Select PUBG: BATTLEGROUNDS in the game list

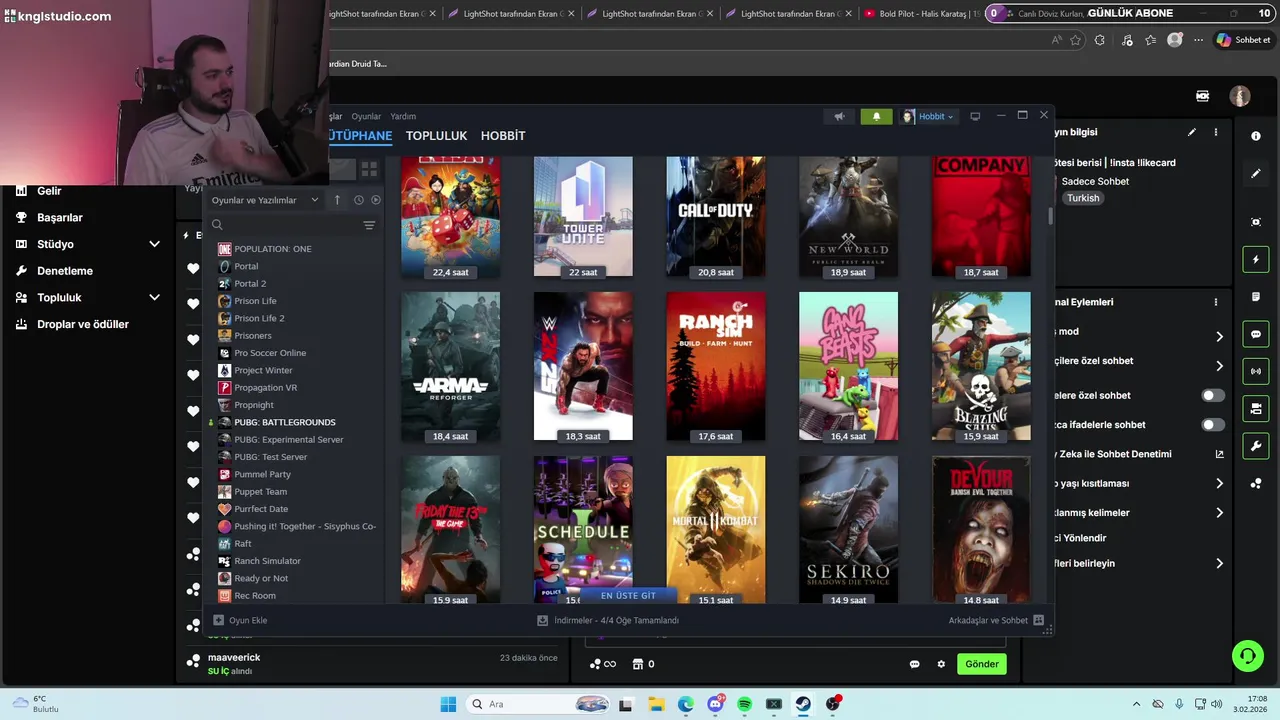[284, 422]
